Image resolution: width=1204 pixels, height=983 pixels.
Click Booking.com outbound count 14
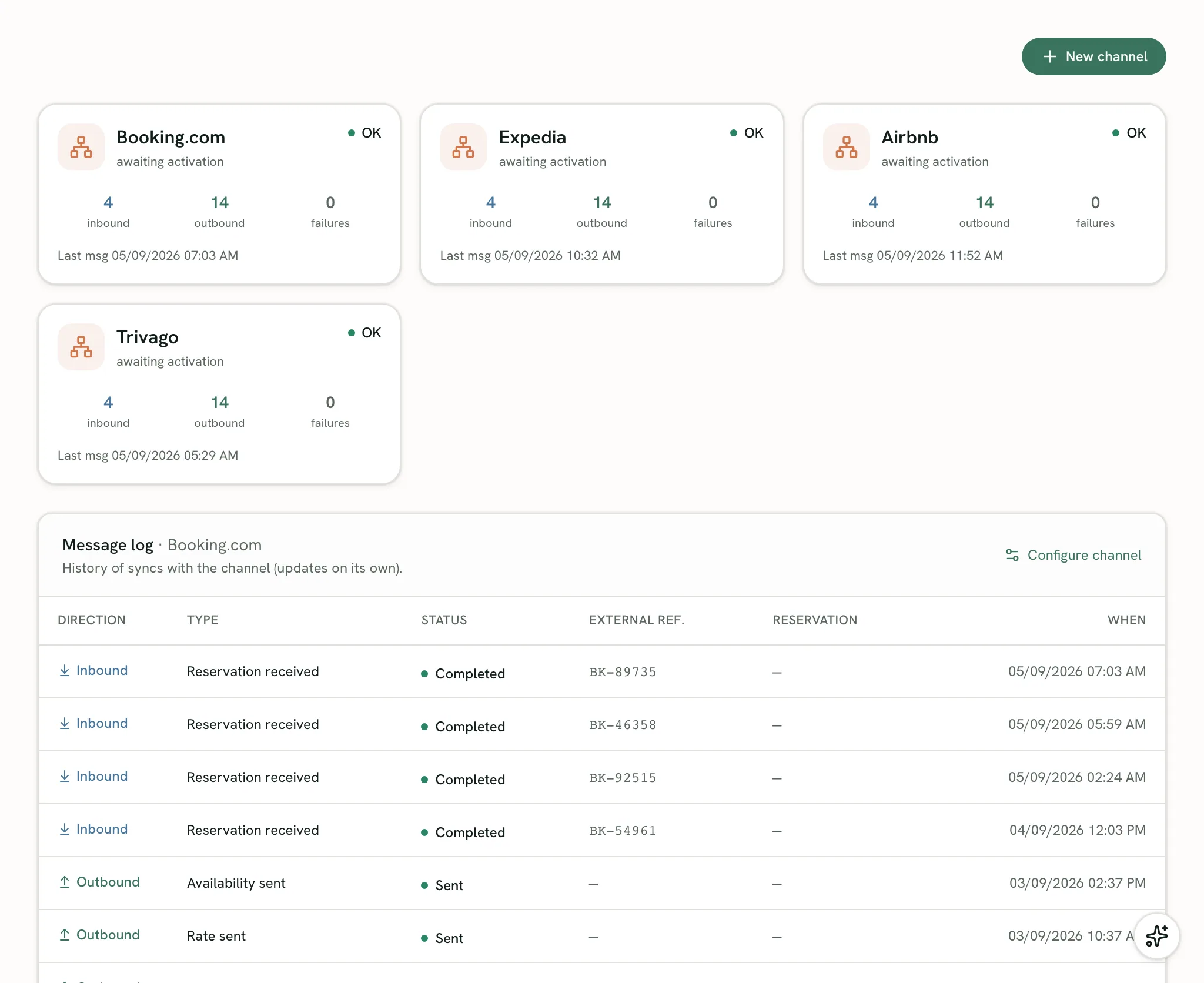click(x=219, y=203)
